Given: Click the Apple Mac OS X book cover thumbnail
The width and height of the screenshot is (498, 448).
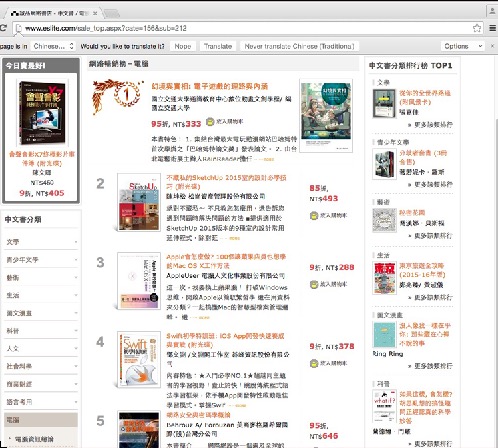Looking at the screenshot, I should [x=139, y=281].
